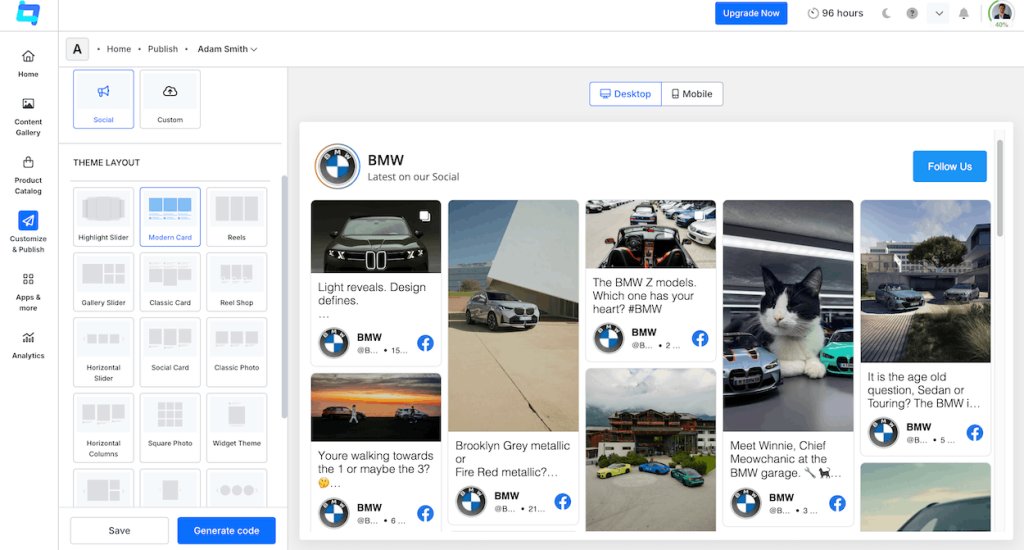Click BMW avatar on 'Light reveals' post

pyautogui.click(x=334, y=343)
